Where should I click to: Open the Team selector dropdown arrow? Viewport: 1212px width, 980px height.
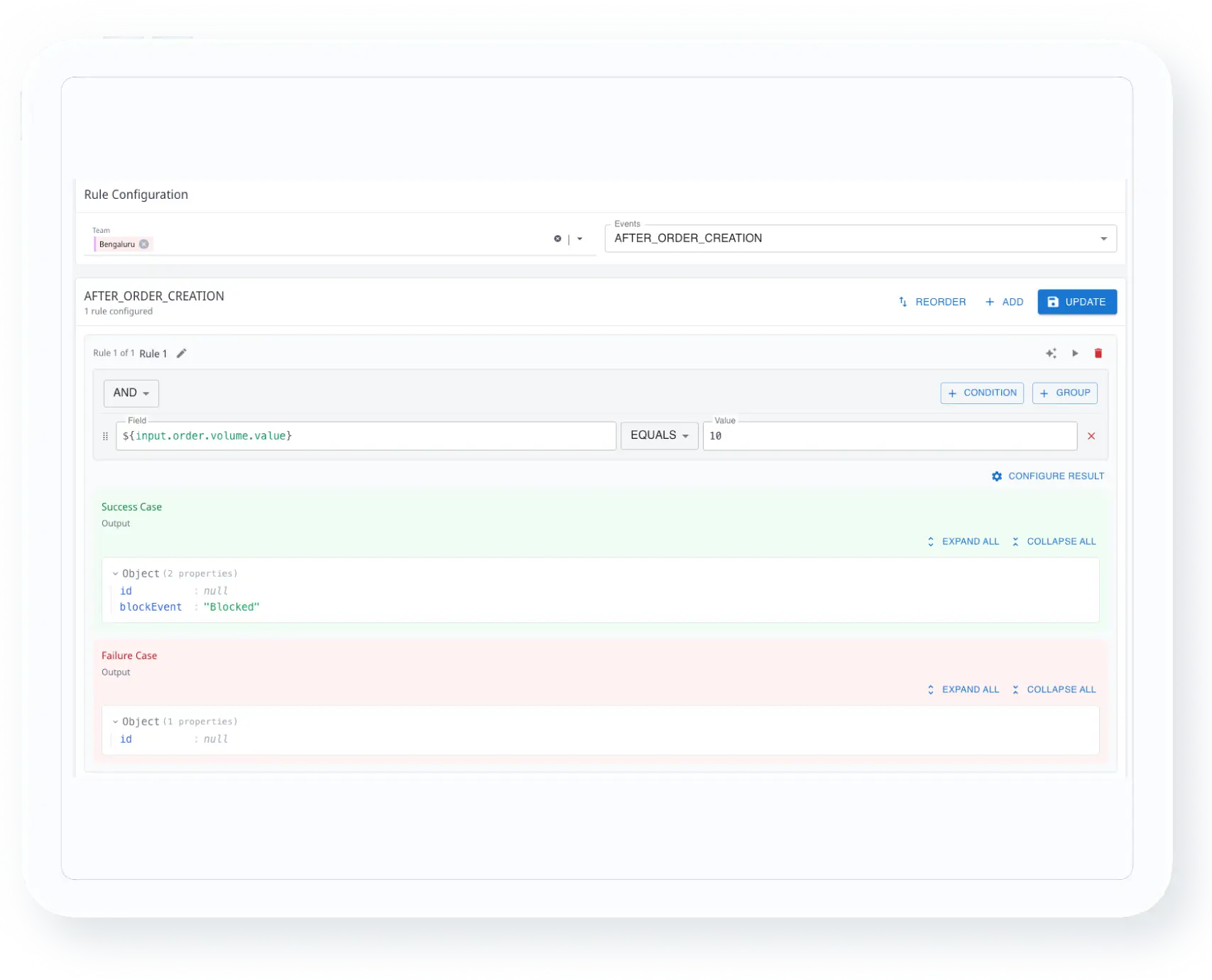click(580, 239)
